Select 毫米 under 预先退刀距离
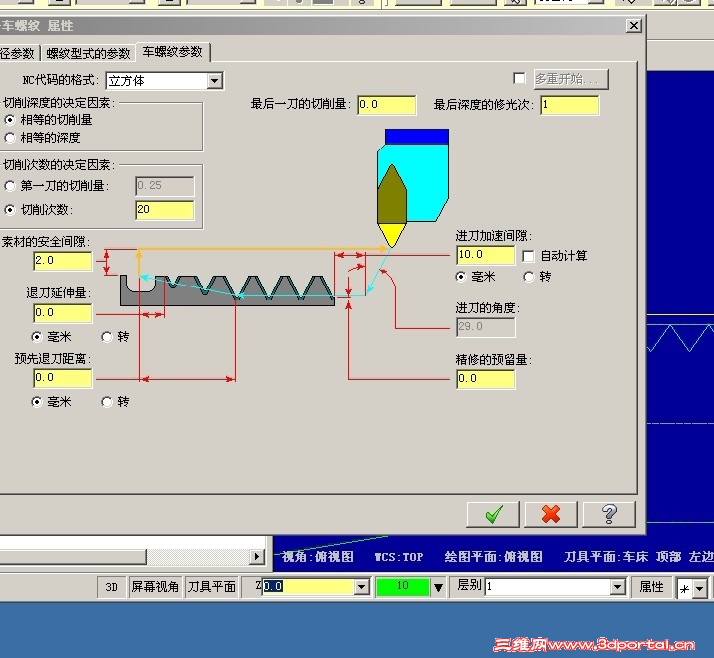This screenshot has height=658, width=714. [37, 402]
